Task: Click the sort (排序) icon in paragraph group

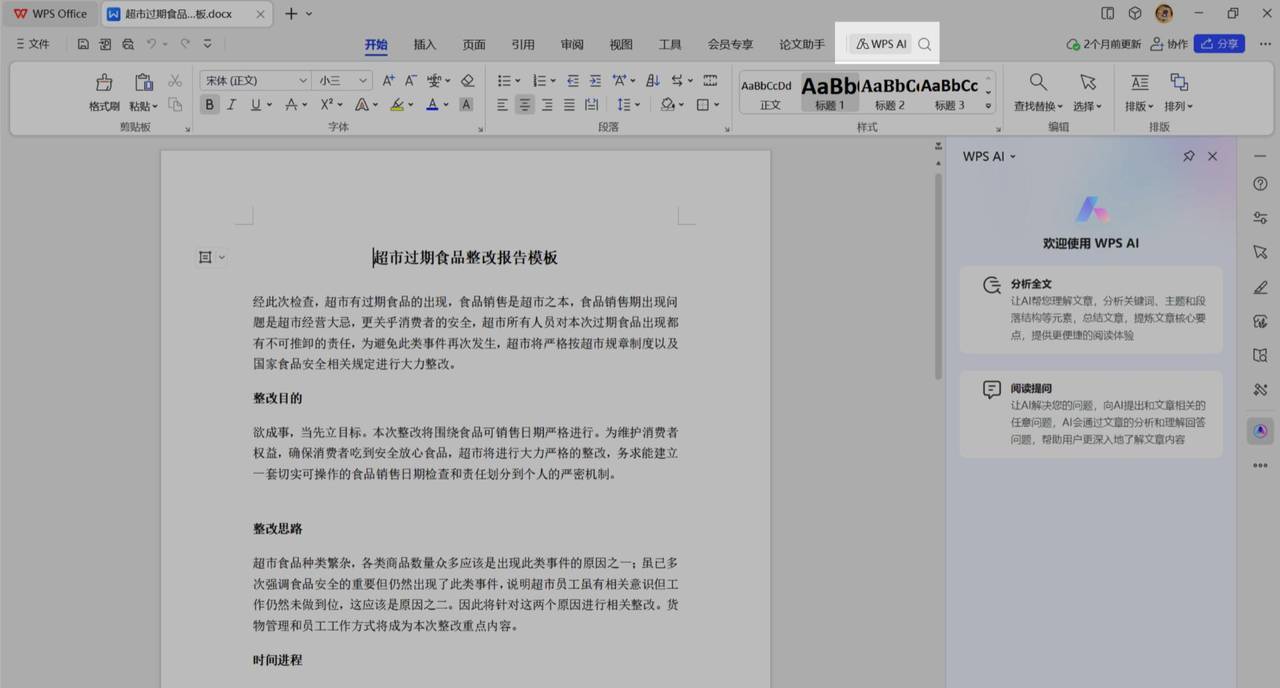Action: pyautogui.click(x=651, y=80)
